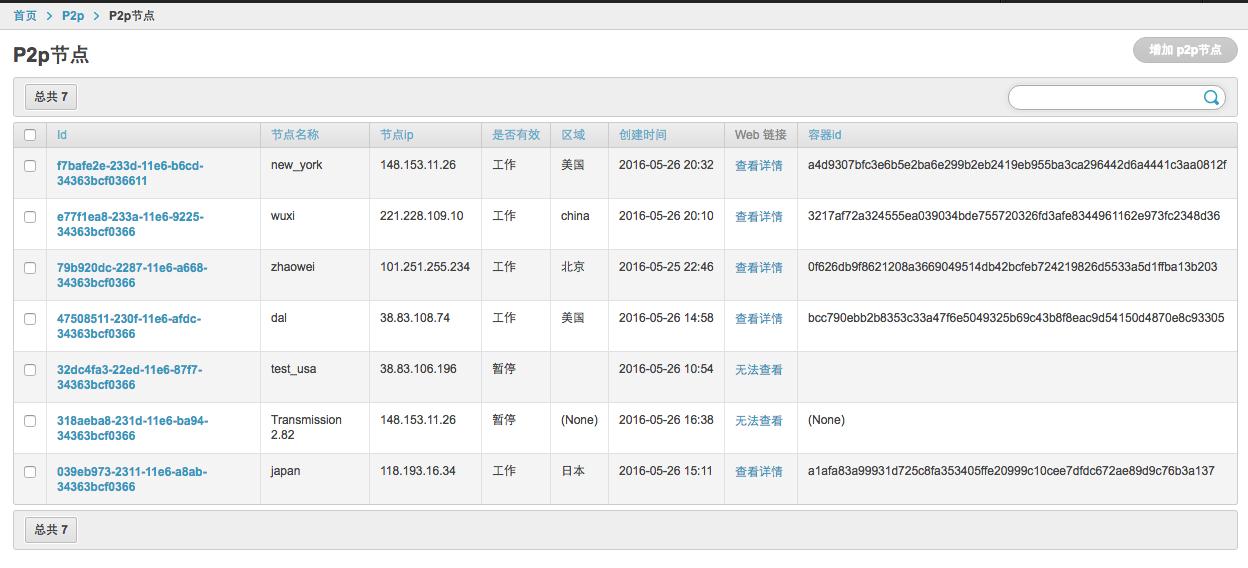Click IP address 118.193.16.34
The width and height of the screenshot is (1248, 568).
(x=418, y=471)
